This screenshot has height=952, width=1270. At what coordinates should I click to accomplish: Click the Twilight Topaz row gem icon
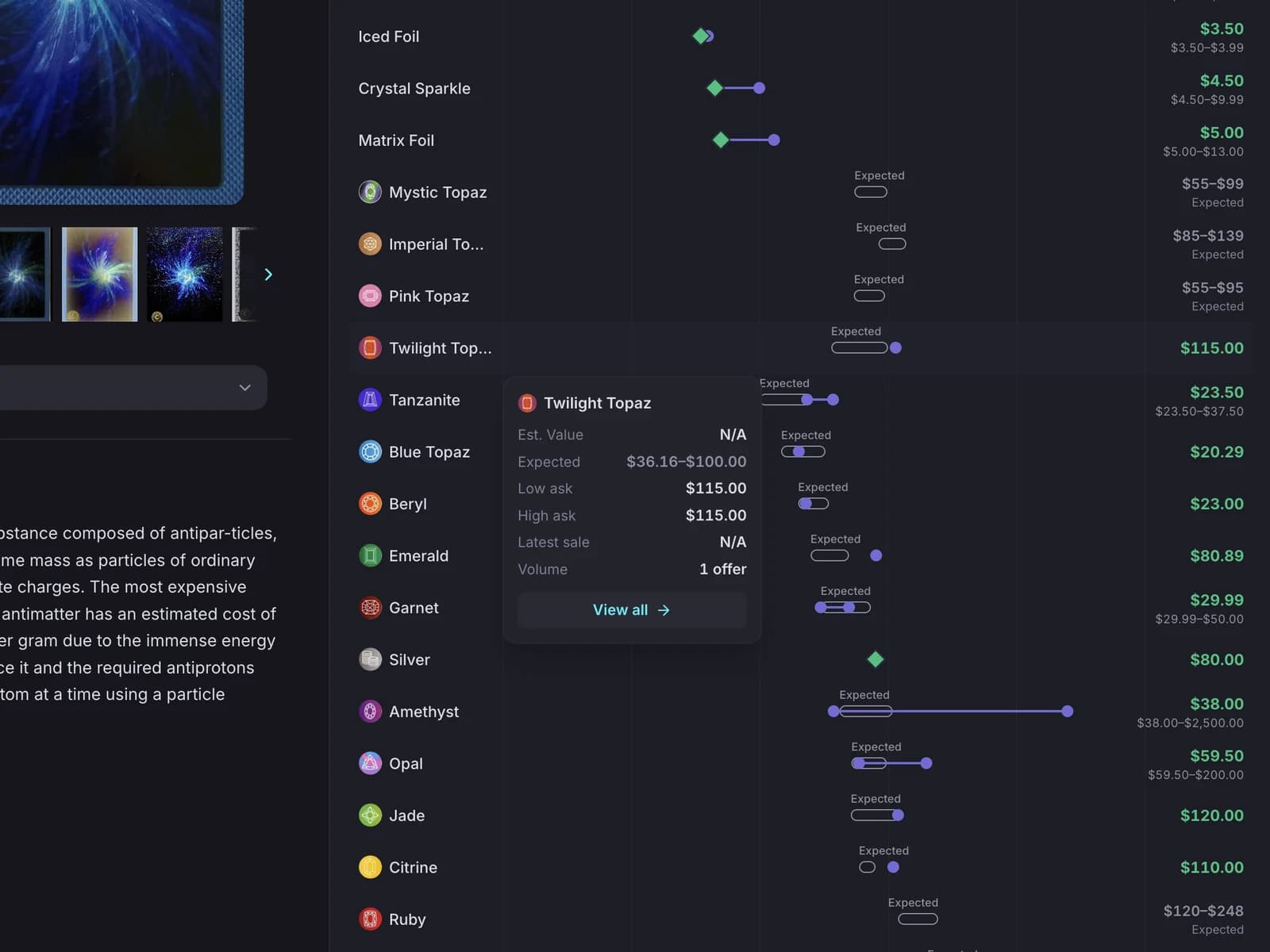click(x=370, y=347)
